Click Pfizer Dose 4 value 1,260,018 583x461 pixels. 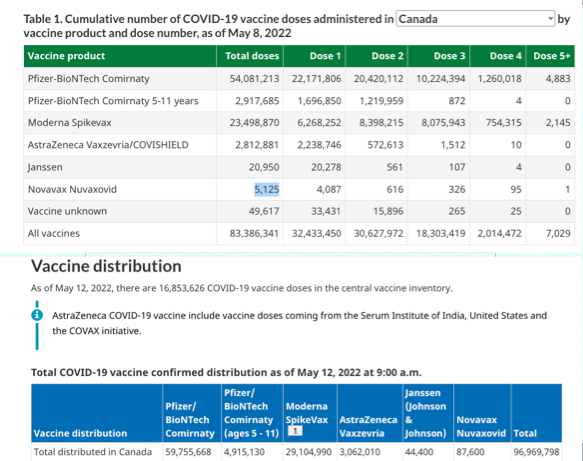point(499,79)
